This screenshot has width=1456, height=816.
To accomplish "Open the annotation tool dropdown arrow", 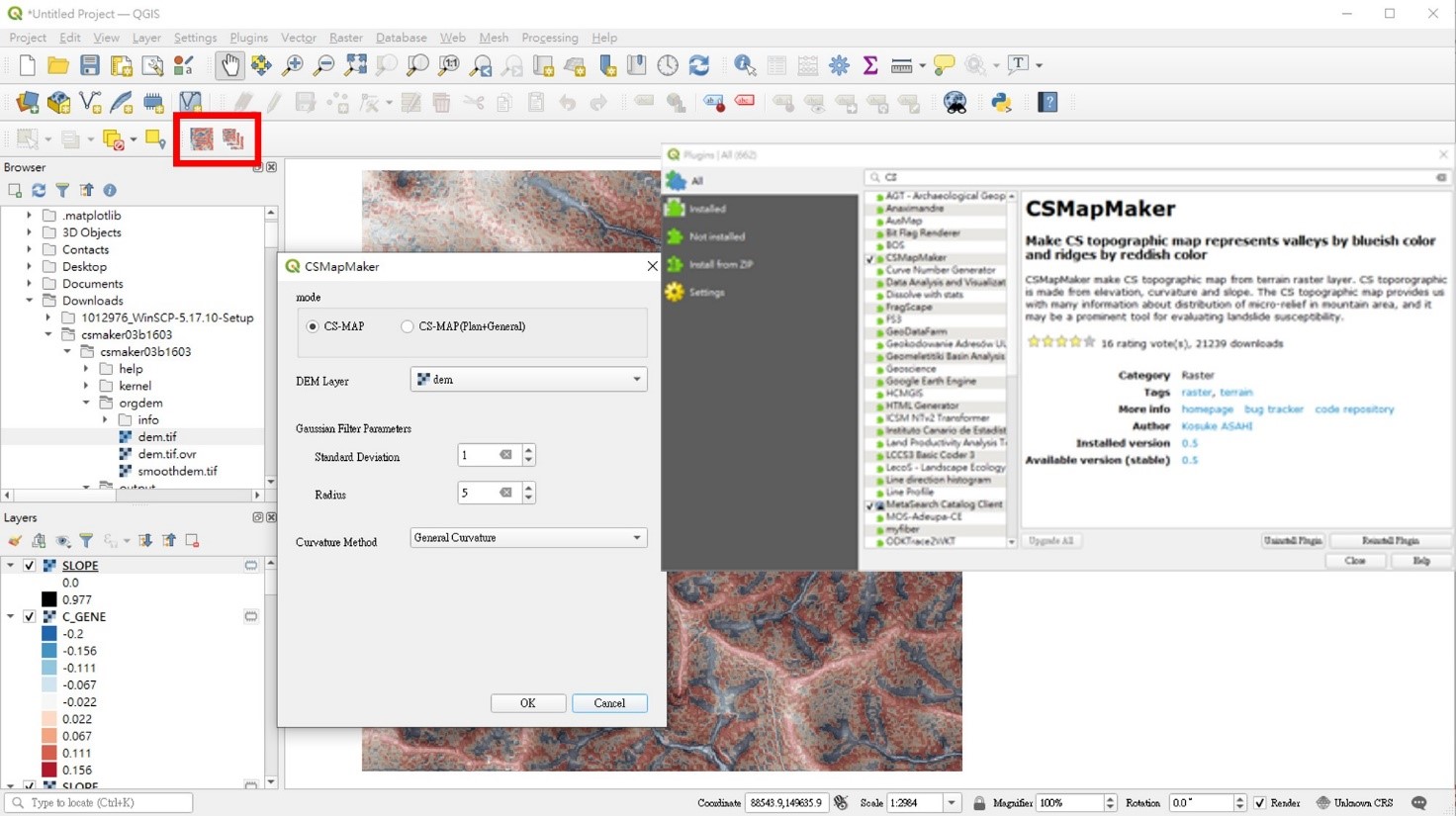I will tap(1039, 65).
